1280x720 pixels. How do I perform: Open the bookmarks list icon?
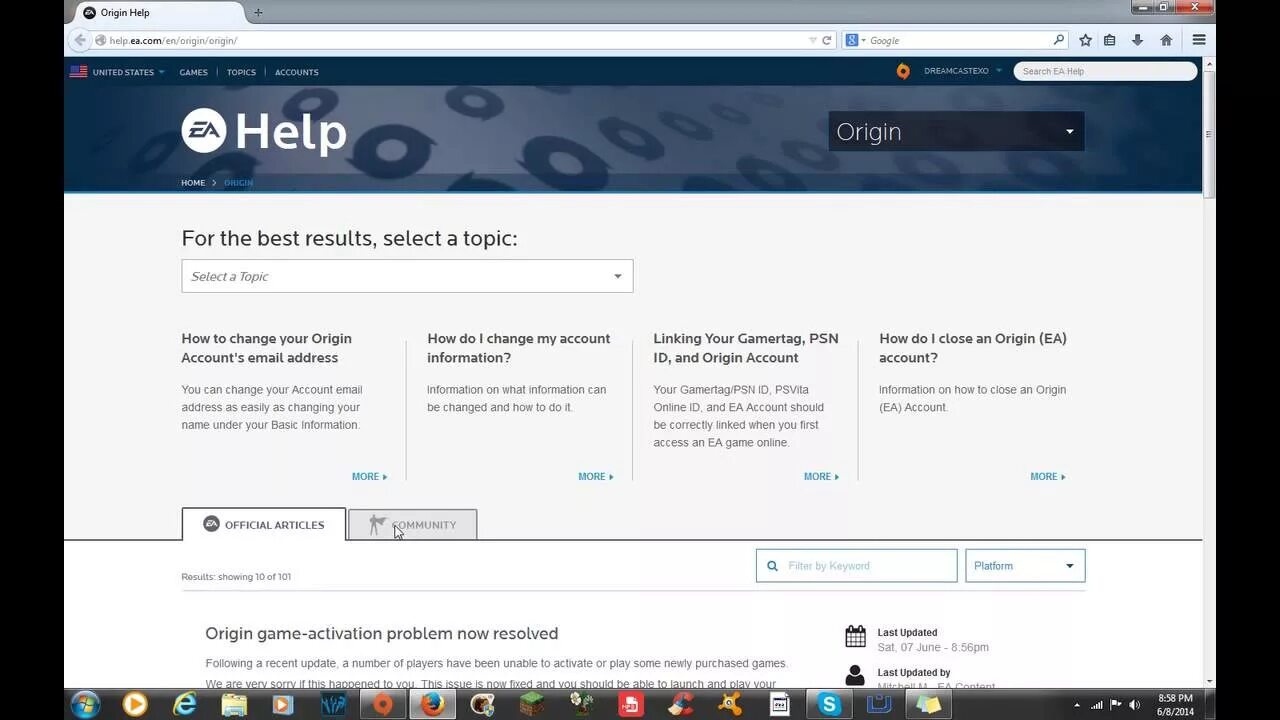1110,40
